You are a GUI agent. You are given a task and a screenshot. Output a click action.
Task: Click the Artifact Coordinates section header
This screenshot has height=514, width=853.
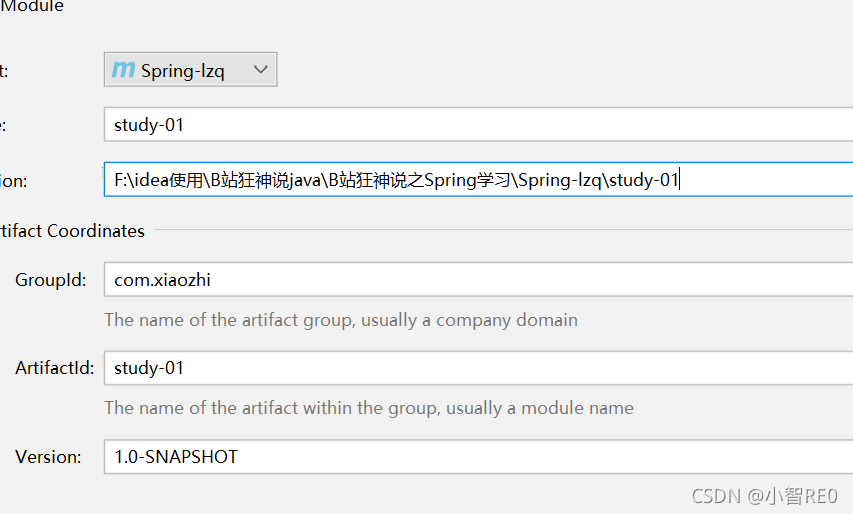pyautogui.click(x=72, y=231)
